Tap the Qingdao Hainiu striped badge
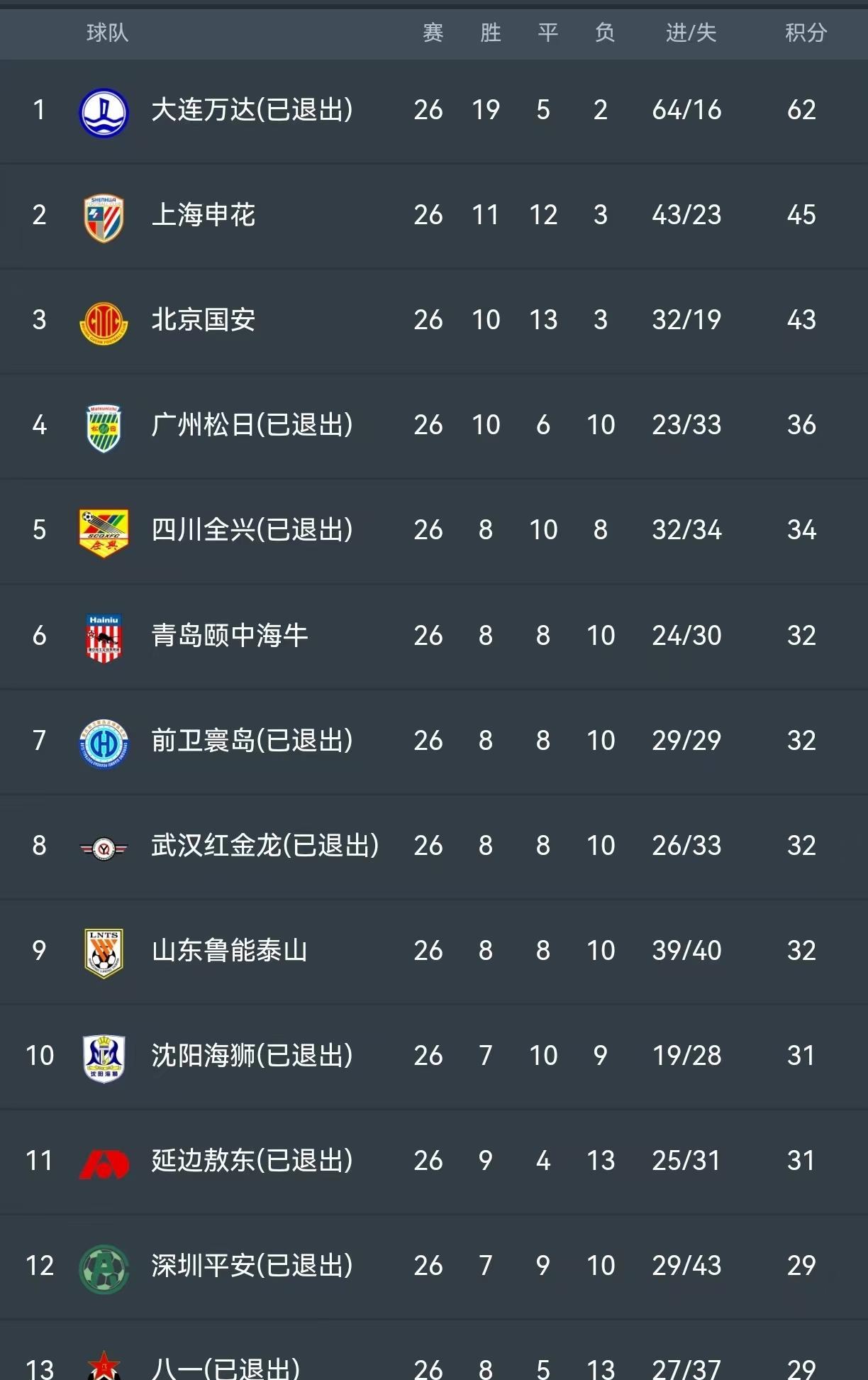The image size is (868, 1380). pyautogui.click(x=104, y=638)
